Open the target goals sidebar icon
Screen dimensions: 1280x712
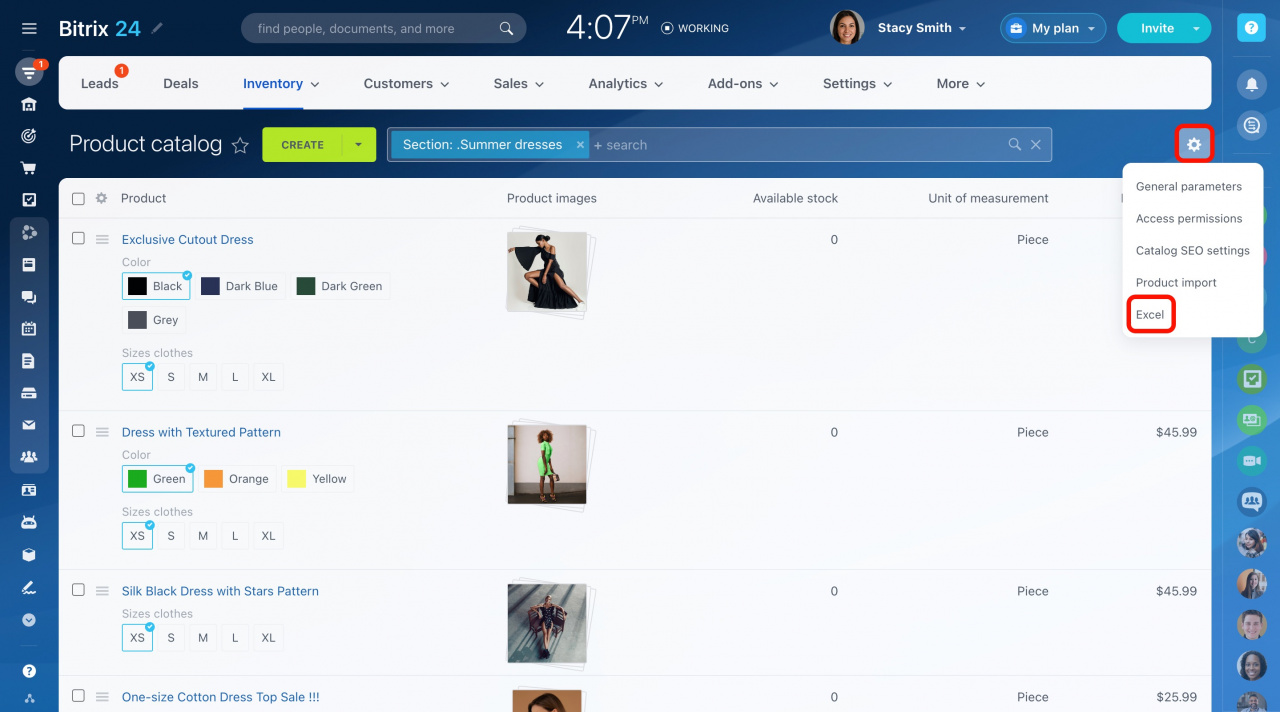(x=29, y=136)
